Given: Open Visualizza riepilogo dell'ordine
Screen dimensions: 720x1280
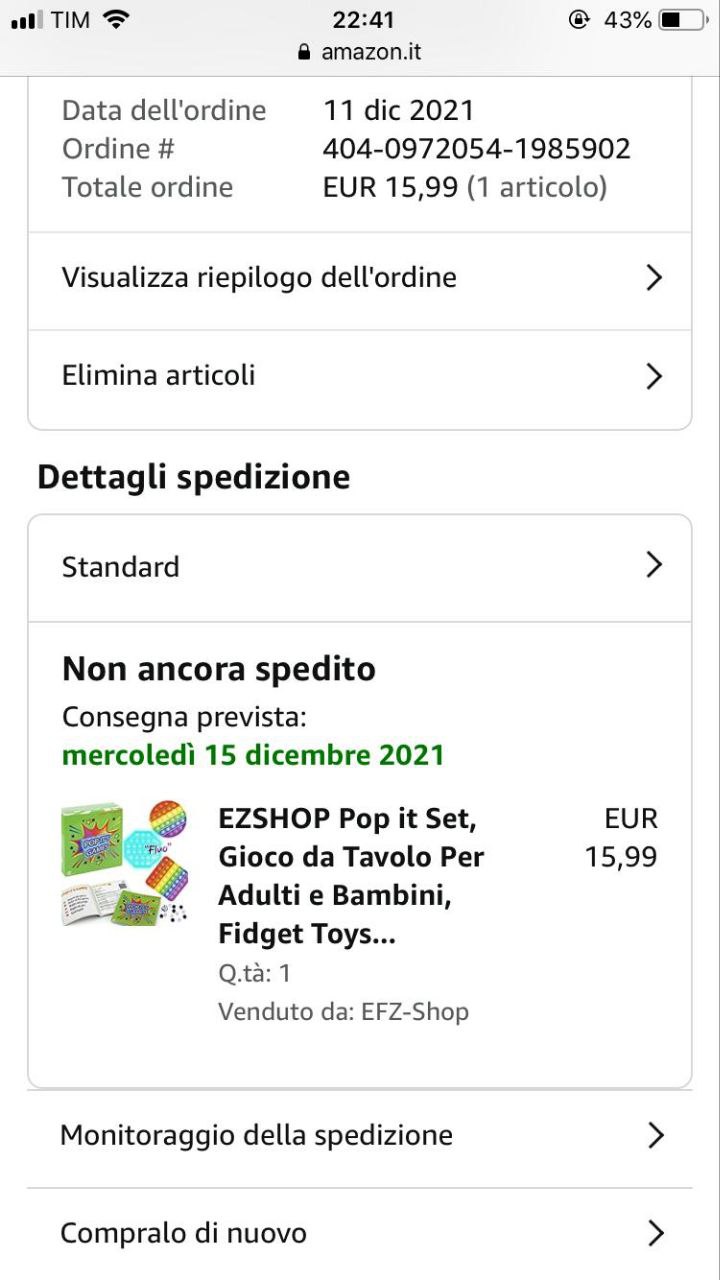Looking at the screenshot, I should (259, 277).
